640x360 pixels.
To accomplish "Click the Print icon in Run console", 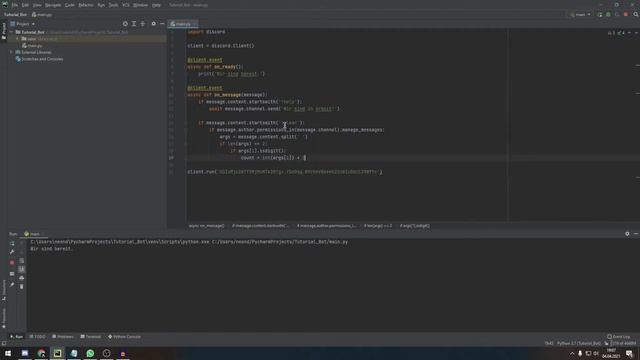I will point(22,278).
